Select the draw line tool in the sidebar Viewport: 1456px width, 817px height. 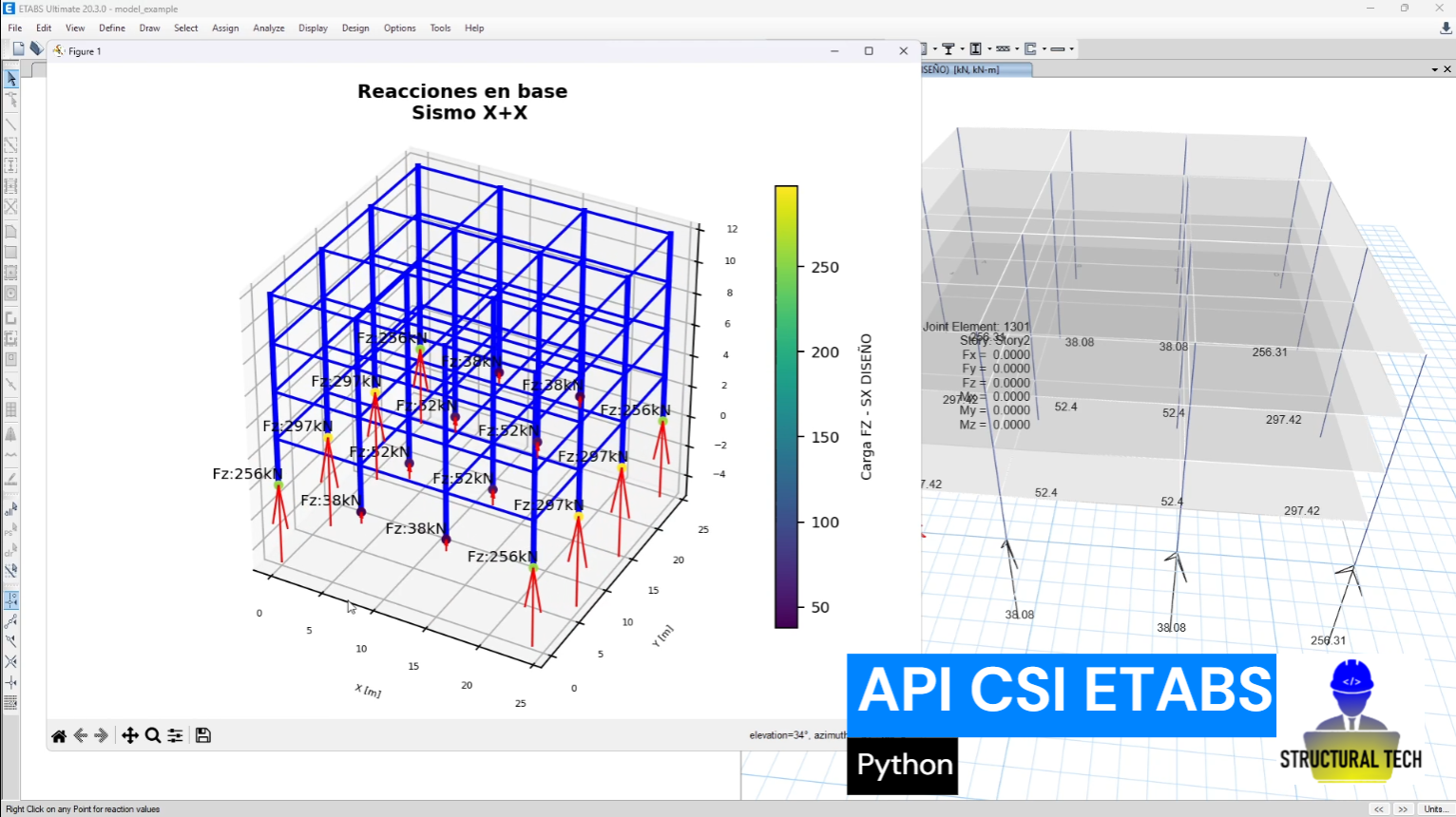(12, 123)
